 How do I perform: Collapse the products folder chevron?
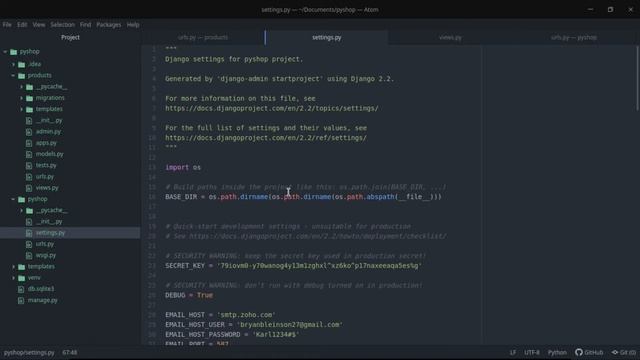[x=13, y=76]
